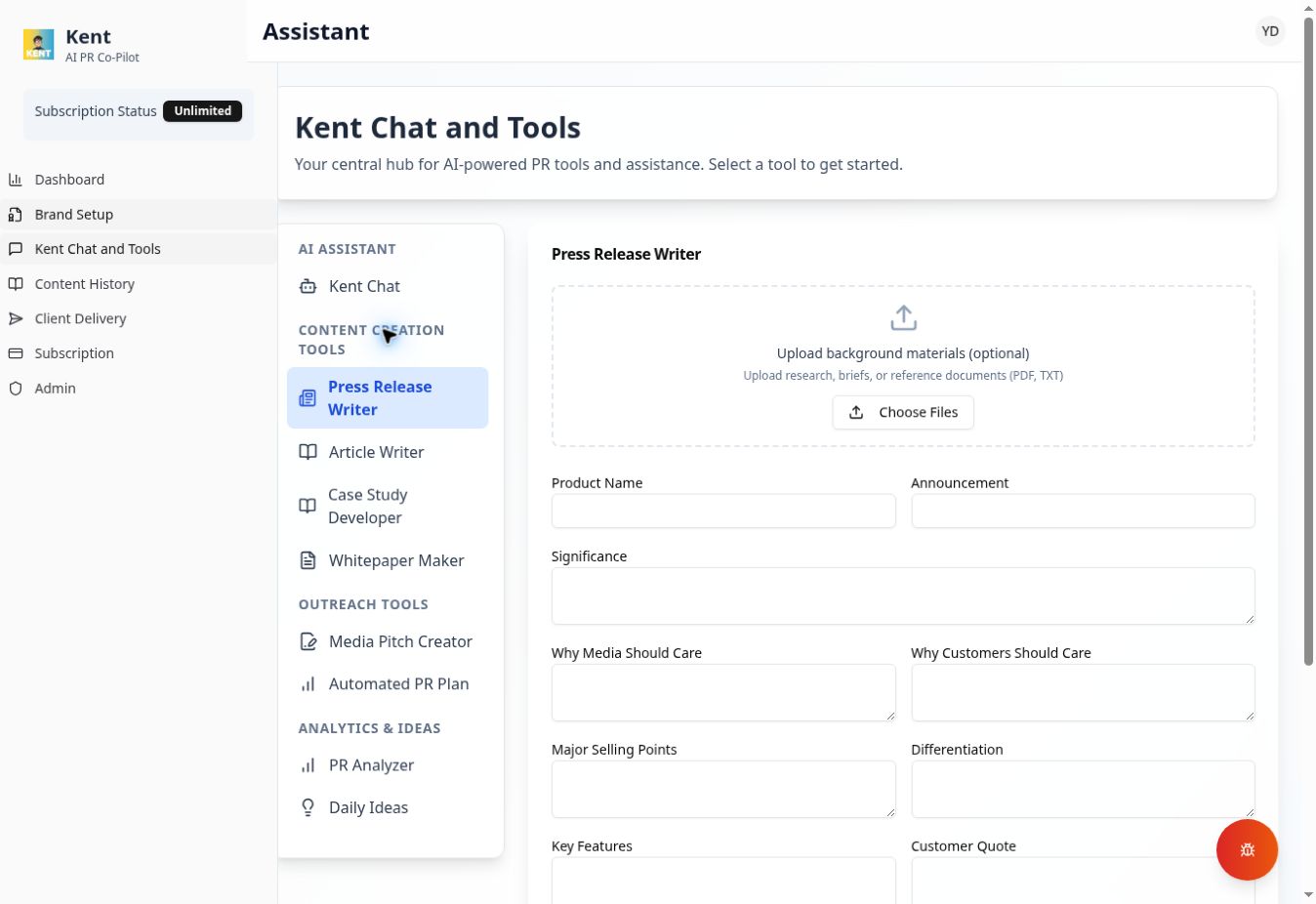
Task: Focus the Why Media Should Care text area
Action: [x=723, y=692]
